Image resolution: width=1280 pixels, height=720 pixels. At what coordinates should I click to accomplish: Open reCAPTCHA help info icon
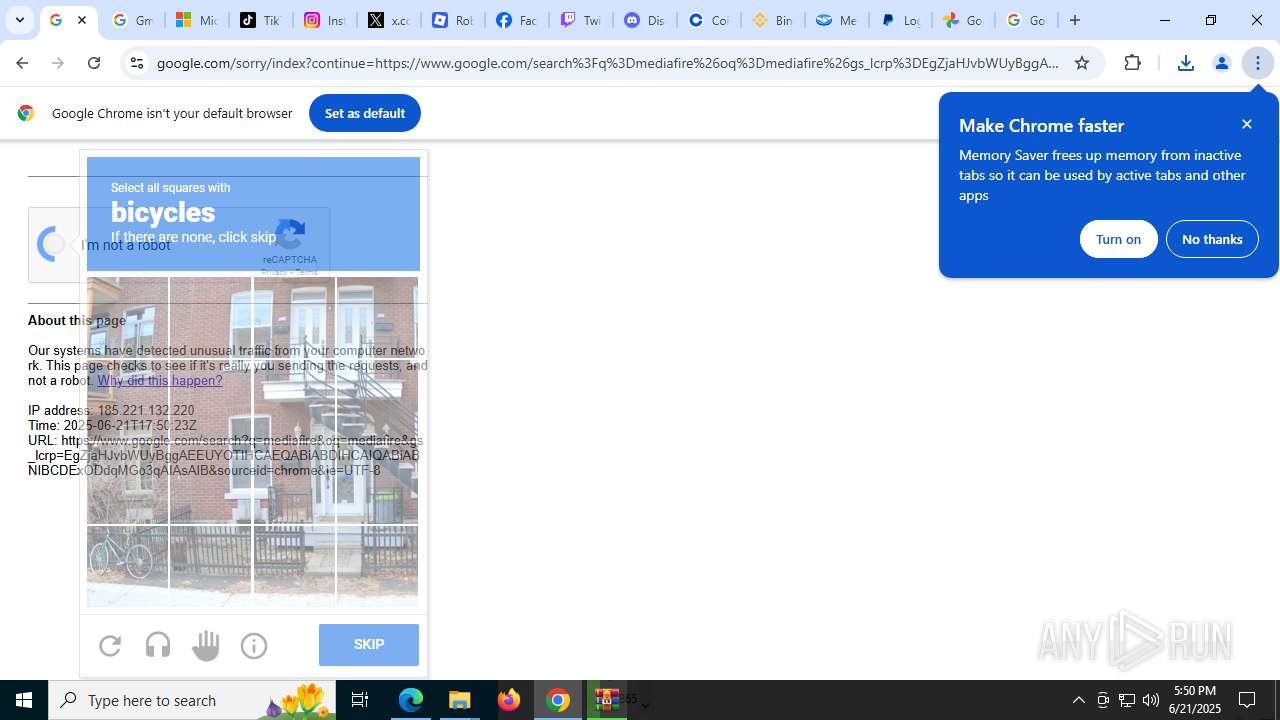pyautogui.click(x=254, y=645)
